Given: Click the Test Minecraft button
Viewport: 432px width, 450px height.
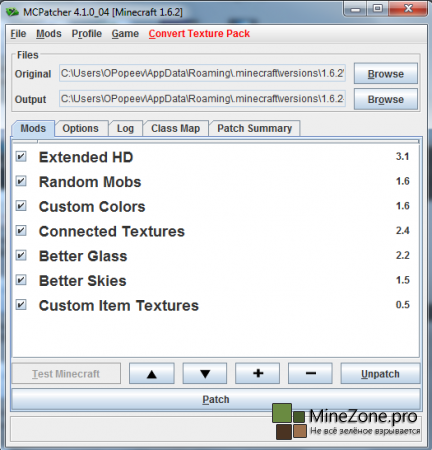Looking at the screenshot, I should pos(66,374).
